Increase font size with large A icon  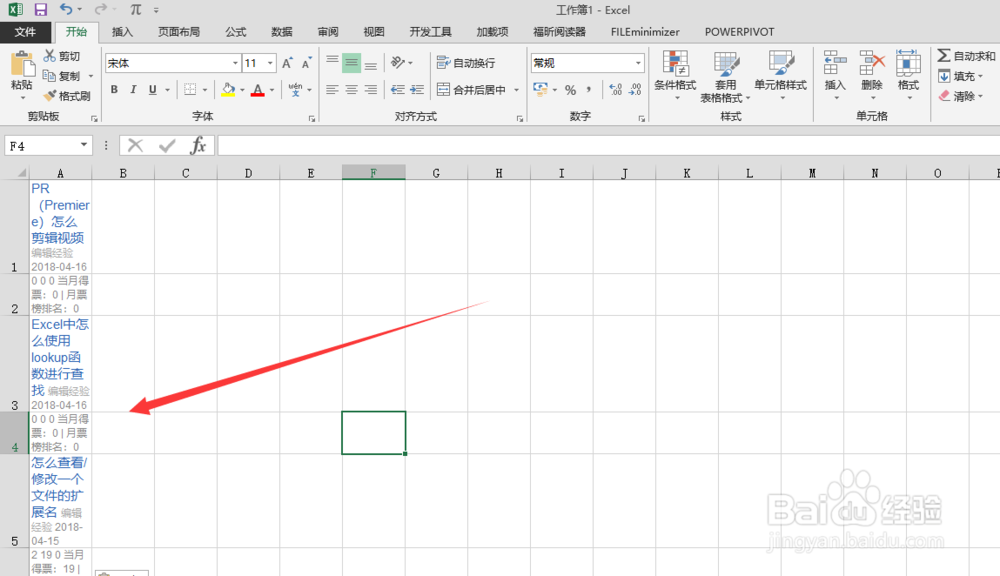click(287, 63)
